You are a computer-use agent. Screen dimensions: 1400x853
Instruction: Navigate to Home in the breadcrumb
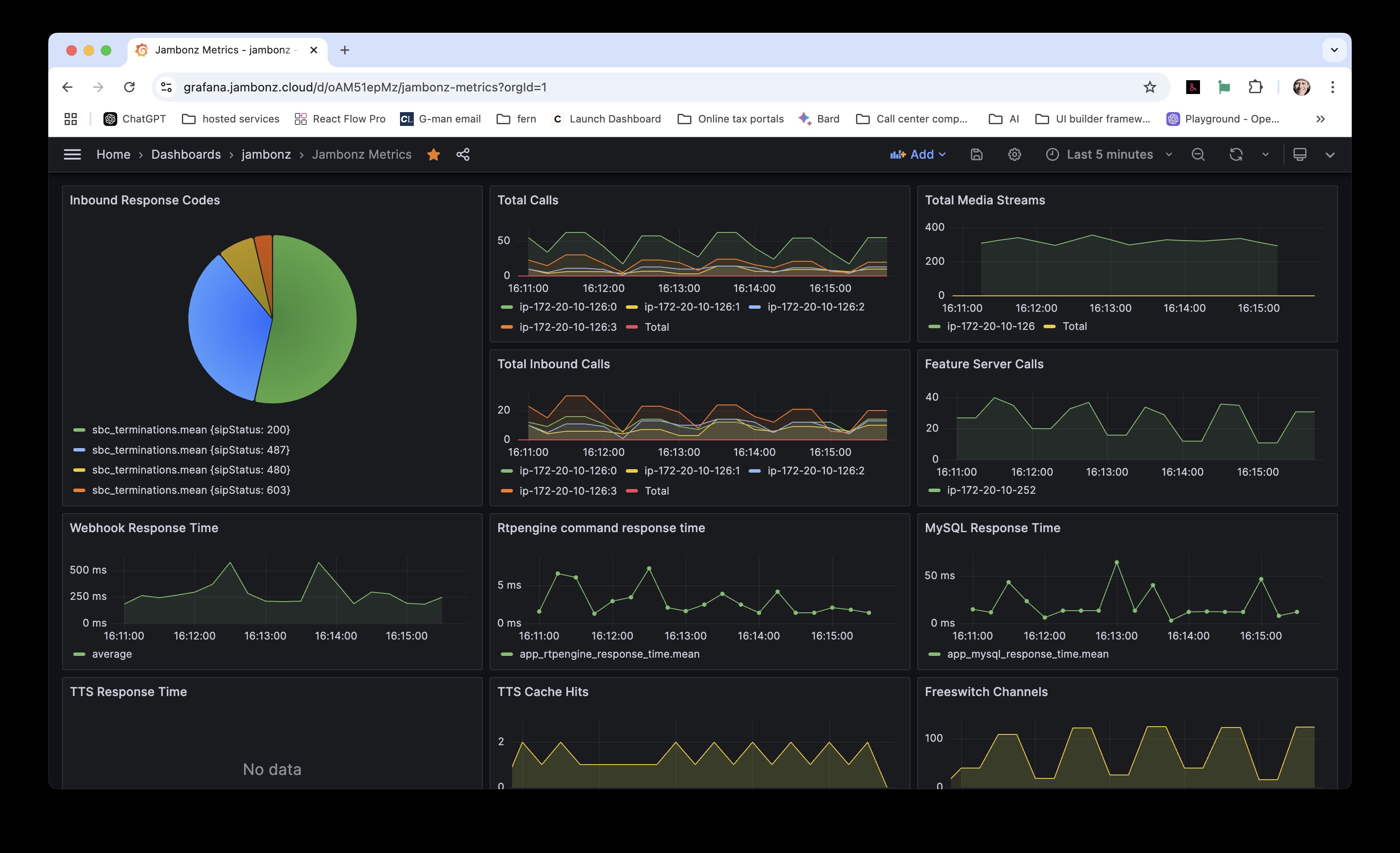tap(113, 154)
